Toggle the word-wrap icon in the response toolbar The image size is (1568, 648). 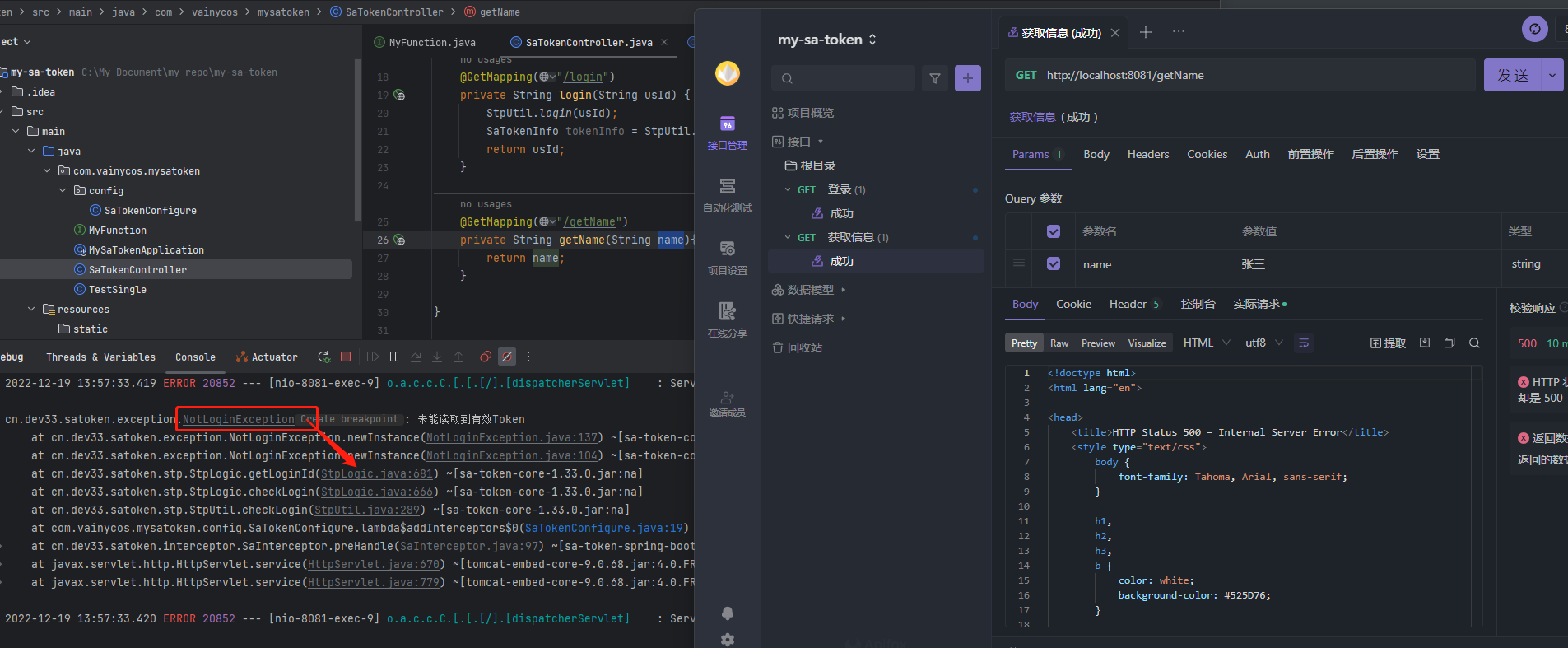(1304, 343)
